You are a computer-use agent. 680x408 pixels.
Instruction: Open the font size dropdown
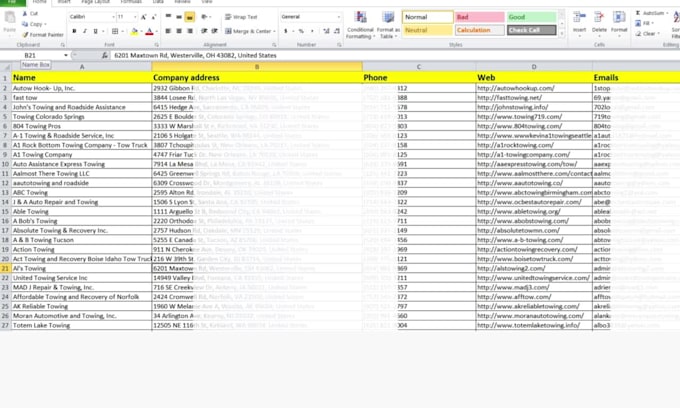click(x=135, y=17)
